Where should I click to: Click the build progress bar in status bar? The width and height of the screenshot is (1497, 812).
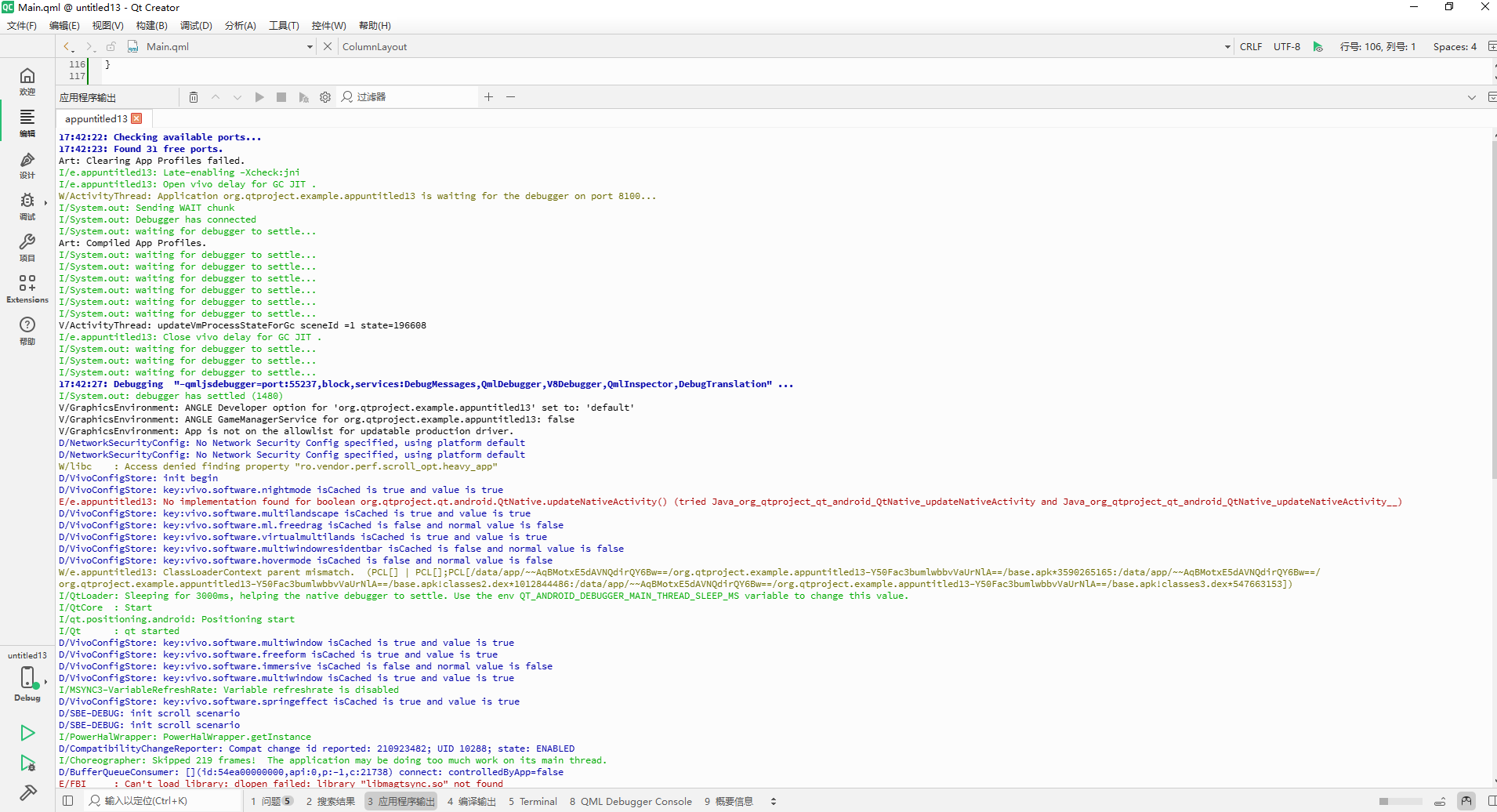tap(1401, 801)
